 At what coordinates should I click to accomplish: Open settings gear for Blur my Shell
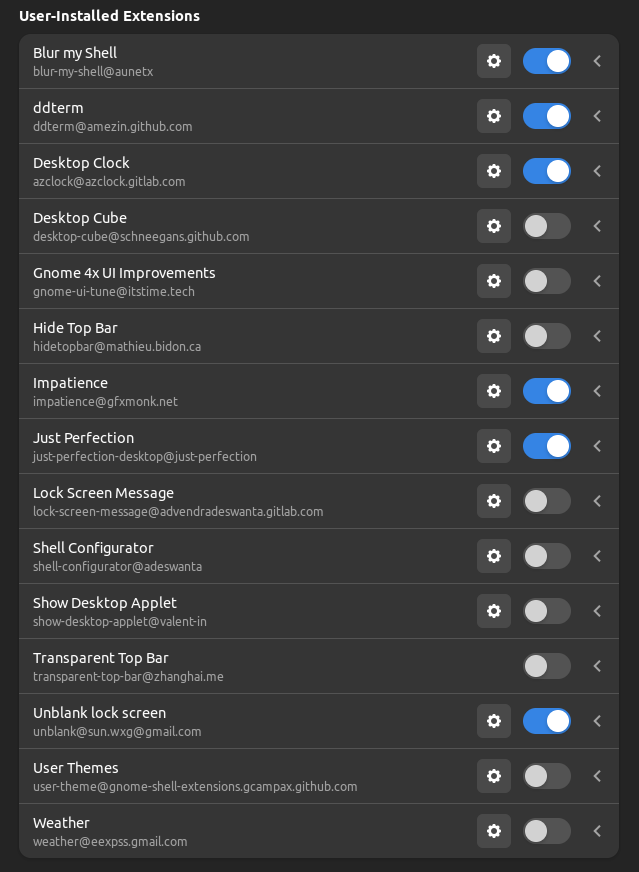pos(493,61)
